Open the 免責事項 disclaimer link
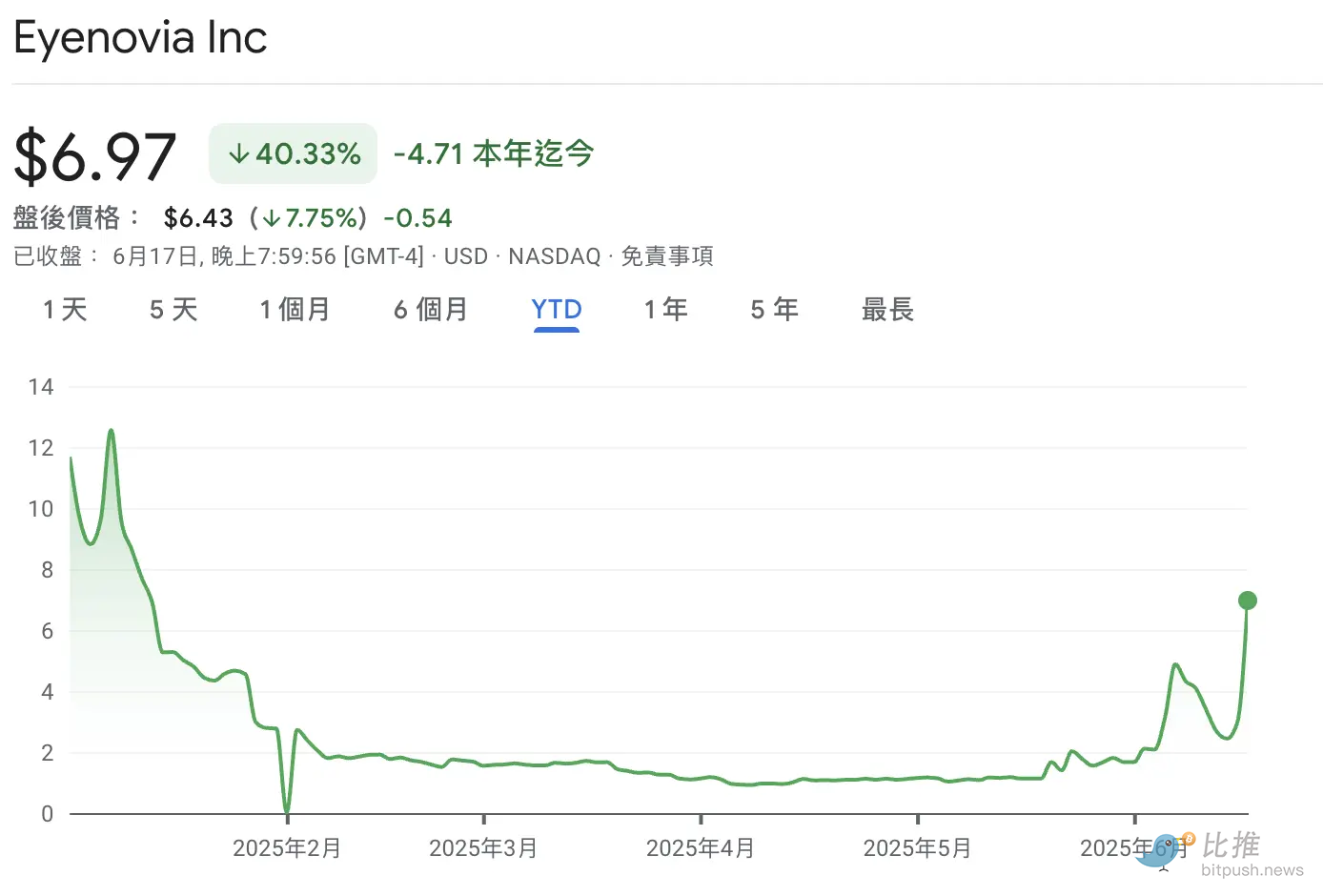This screenshot has width=1323, height=896. [x=667, y=256]
